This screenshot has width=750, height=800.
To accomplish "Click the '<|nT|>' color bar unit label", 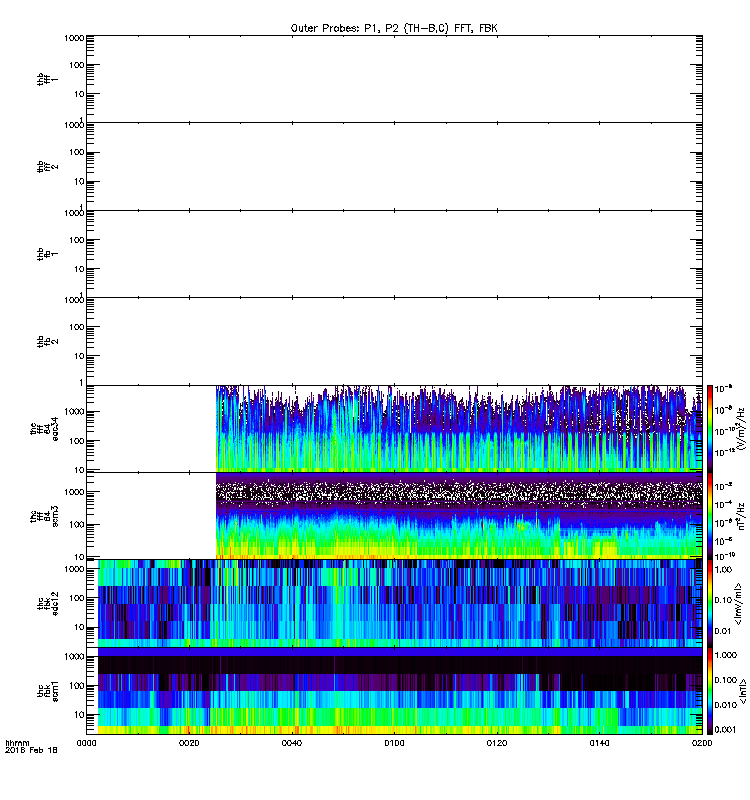I will 743,691.
